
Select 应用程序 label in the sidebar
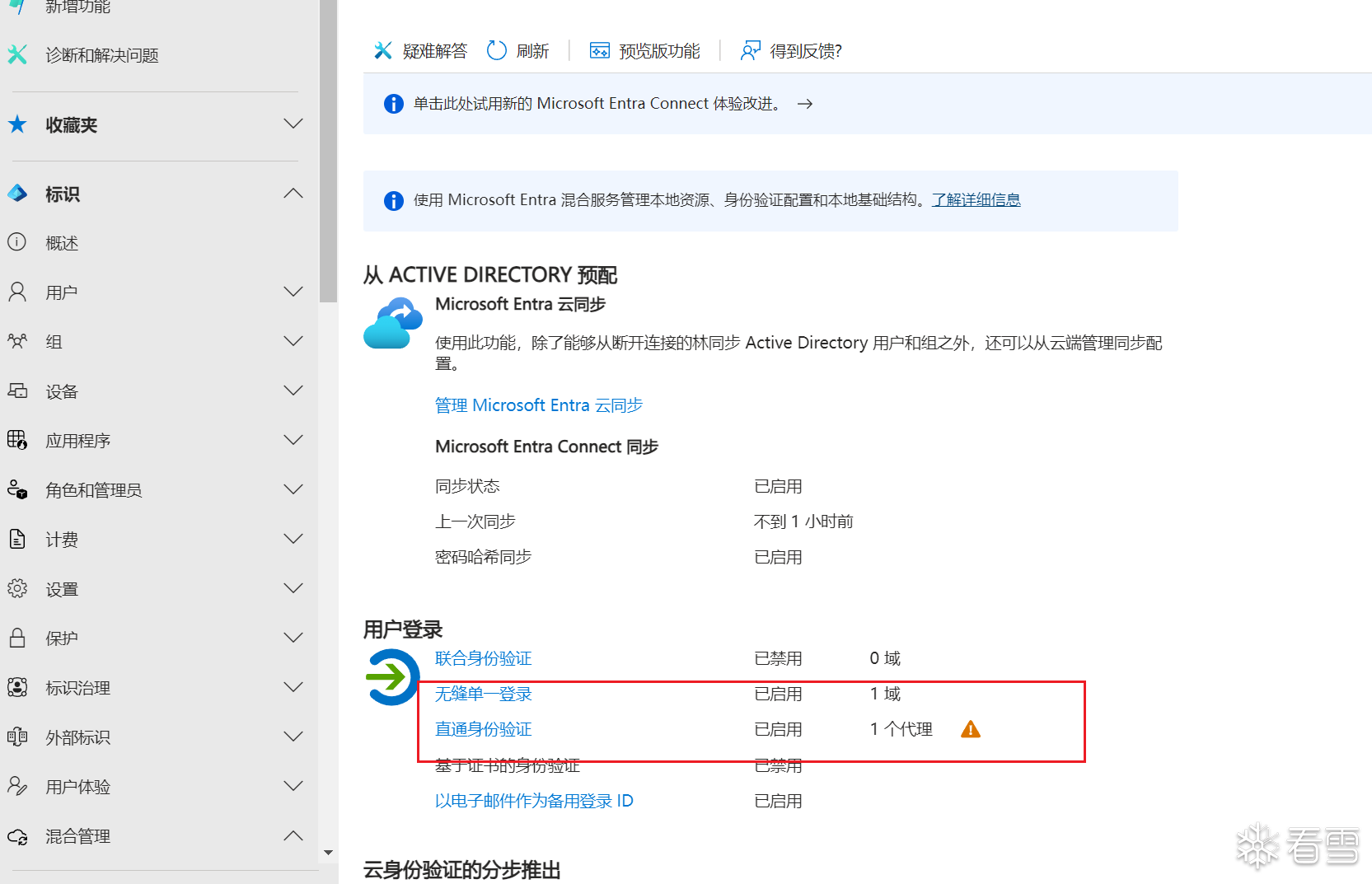[x=78, y=441]
